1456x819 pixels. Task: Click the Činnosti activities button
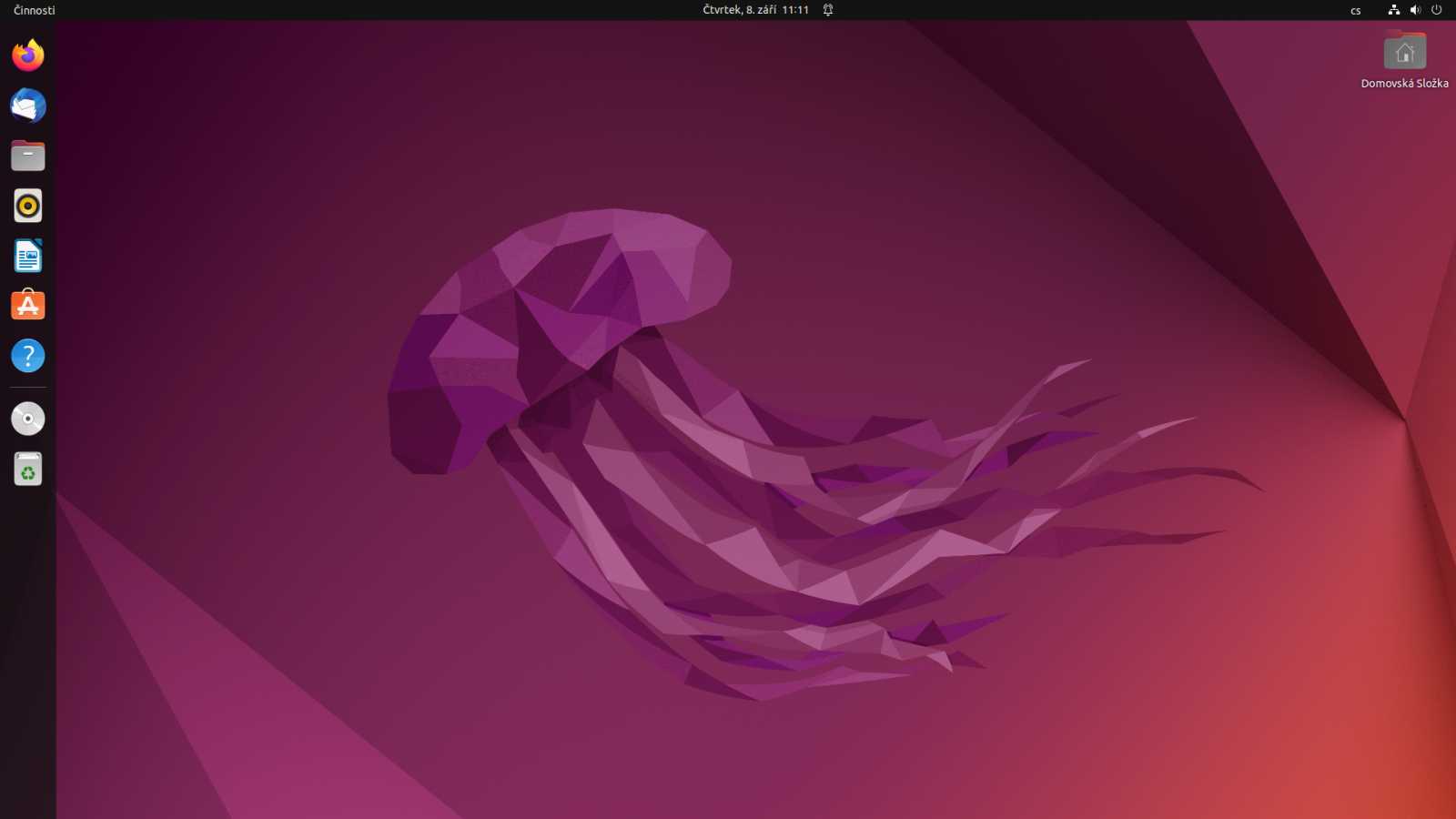point(35,10)
